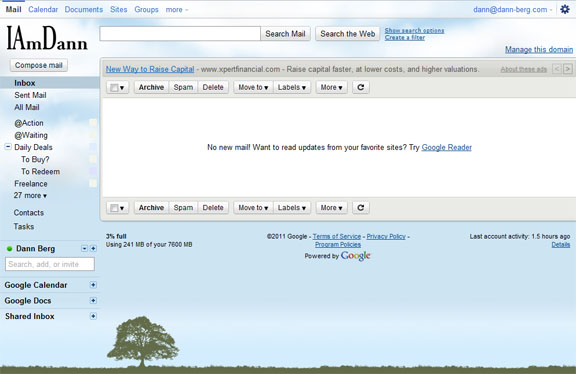Open the @Waiting label
576x374 pixels.
pos(31,135)
